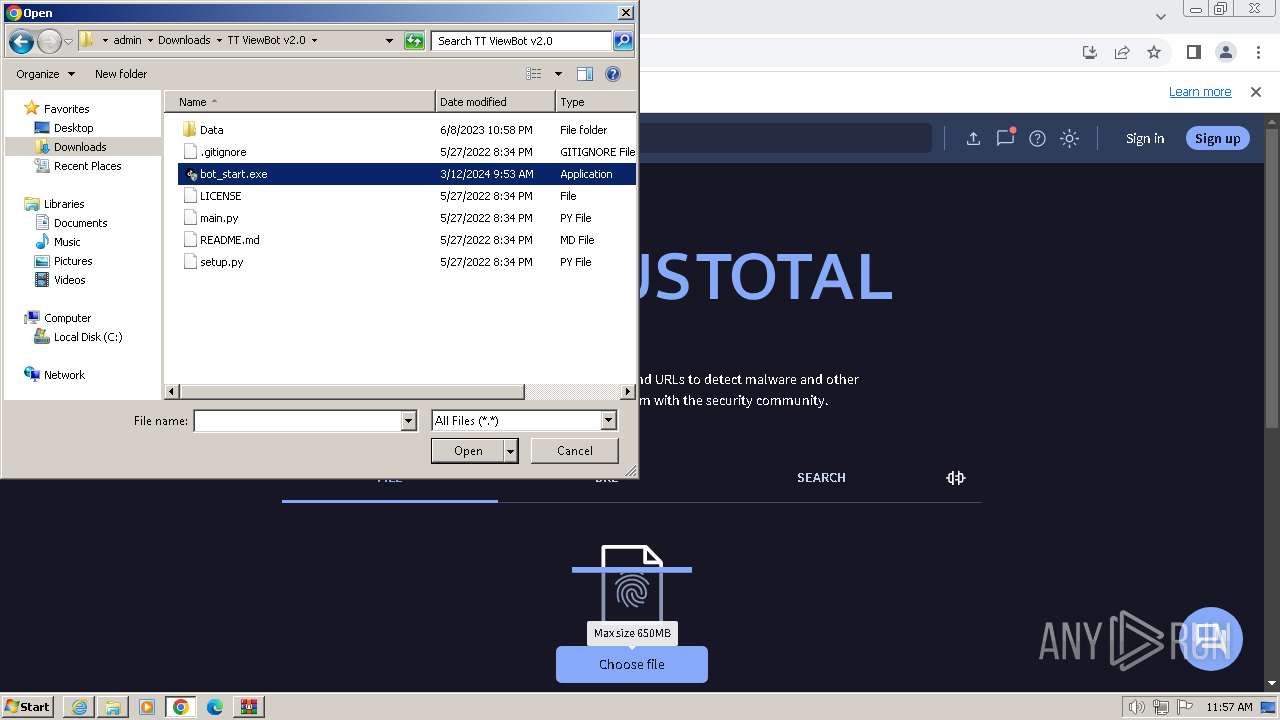Open VirusTotal notifications icon
The image size is (1280, 720).
click(x=1005, y=139)
